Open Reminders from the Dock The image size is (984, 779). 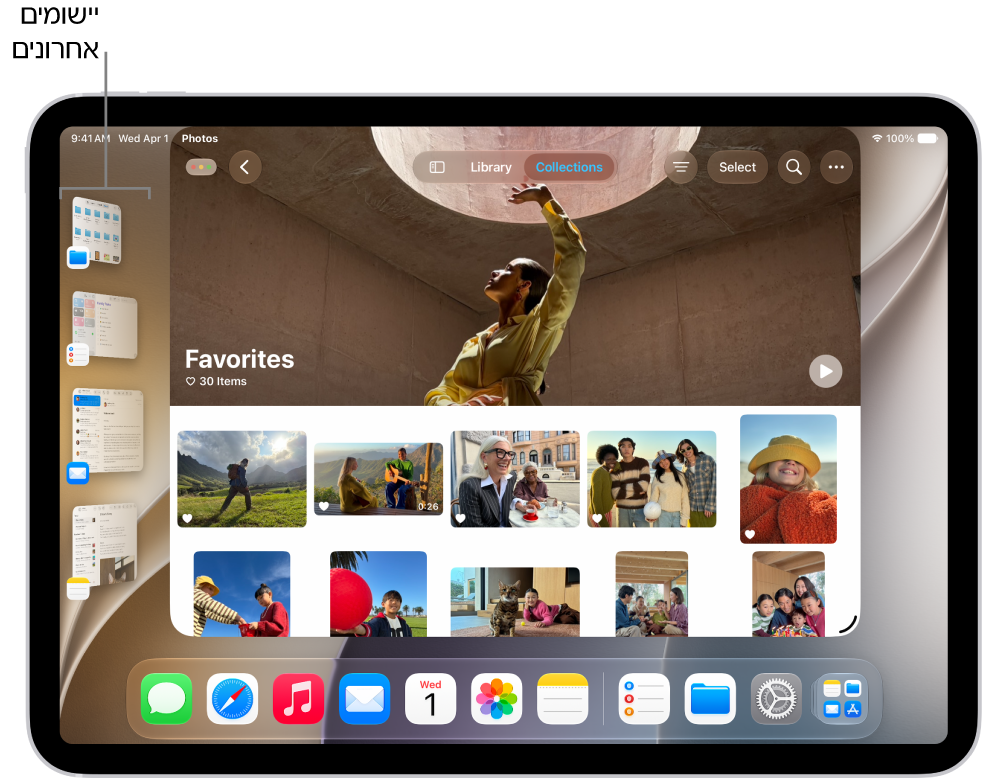coord(644,699)
